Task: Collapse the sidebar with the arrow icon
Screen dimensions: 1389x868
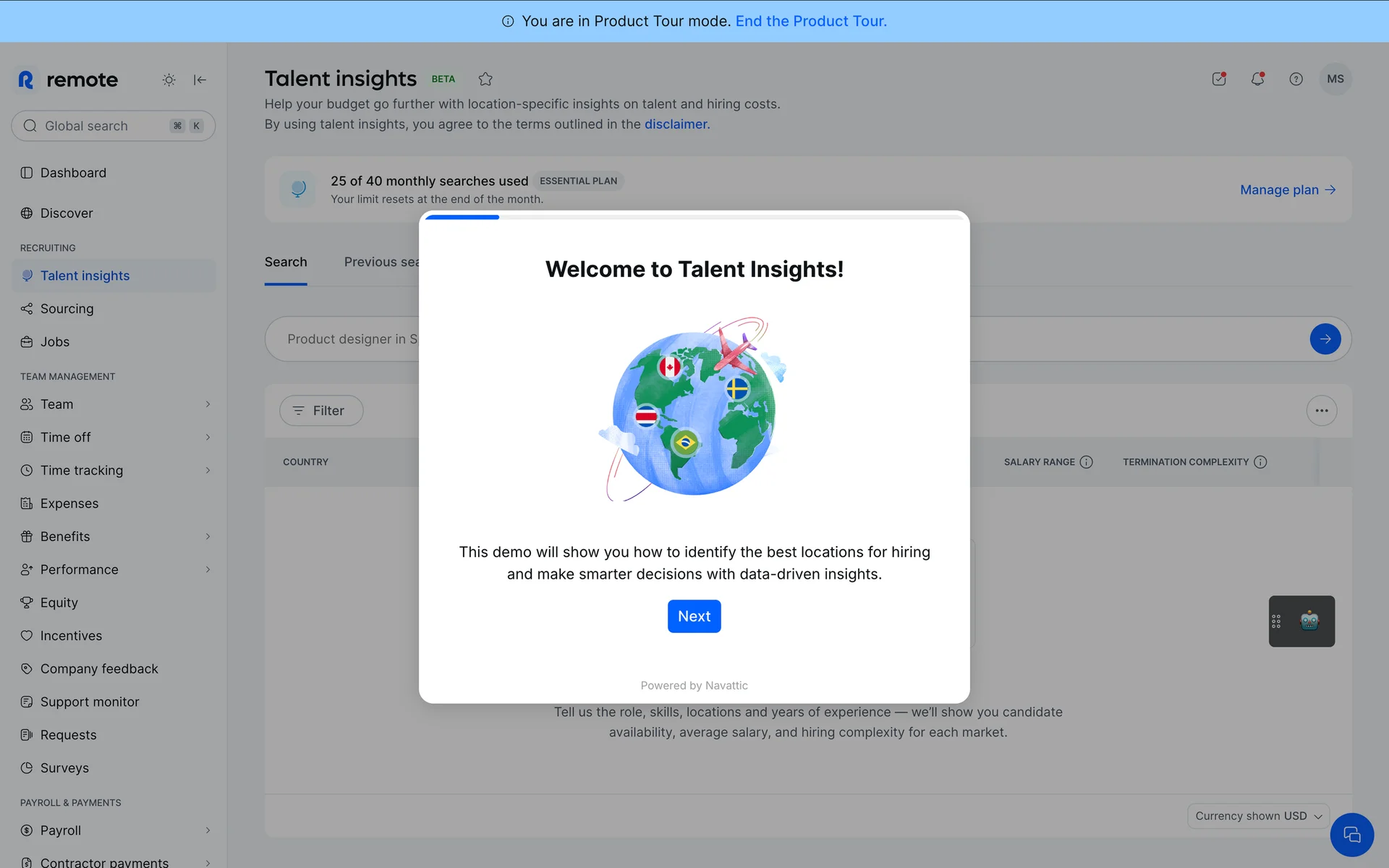Action: [200, 80]
